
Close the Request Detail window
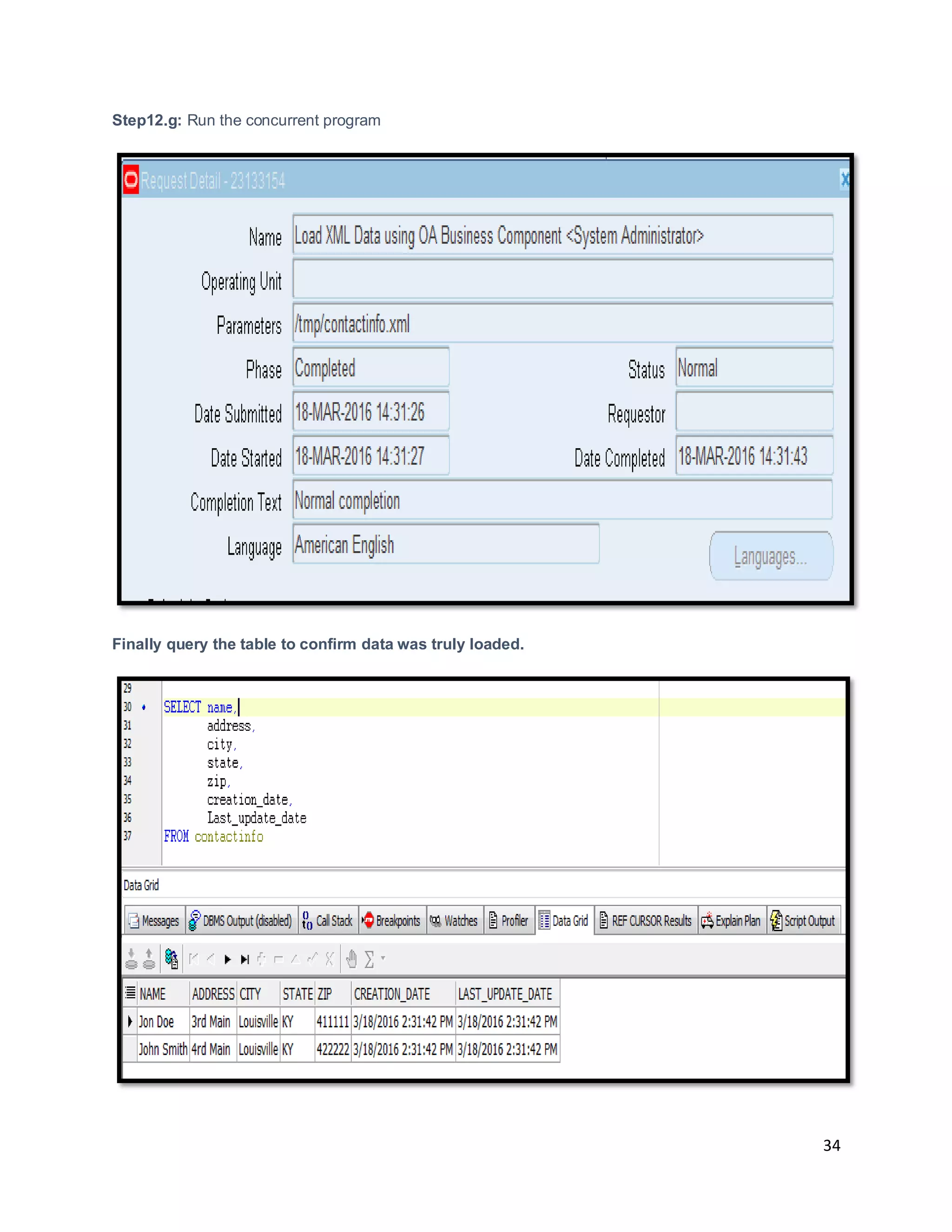click(x=844, y=180)
